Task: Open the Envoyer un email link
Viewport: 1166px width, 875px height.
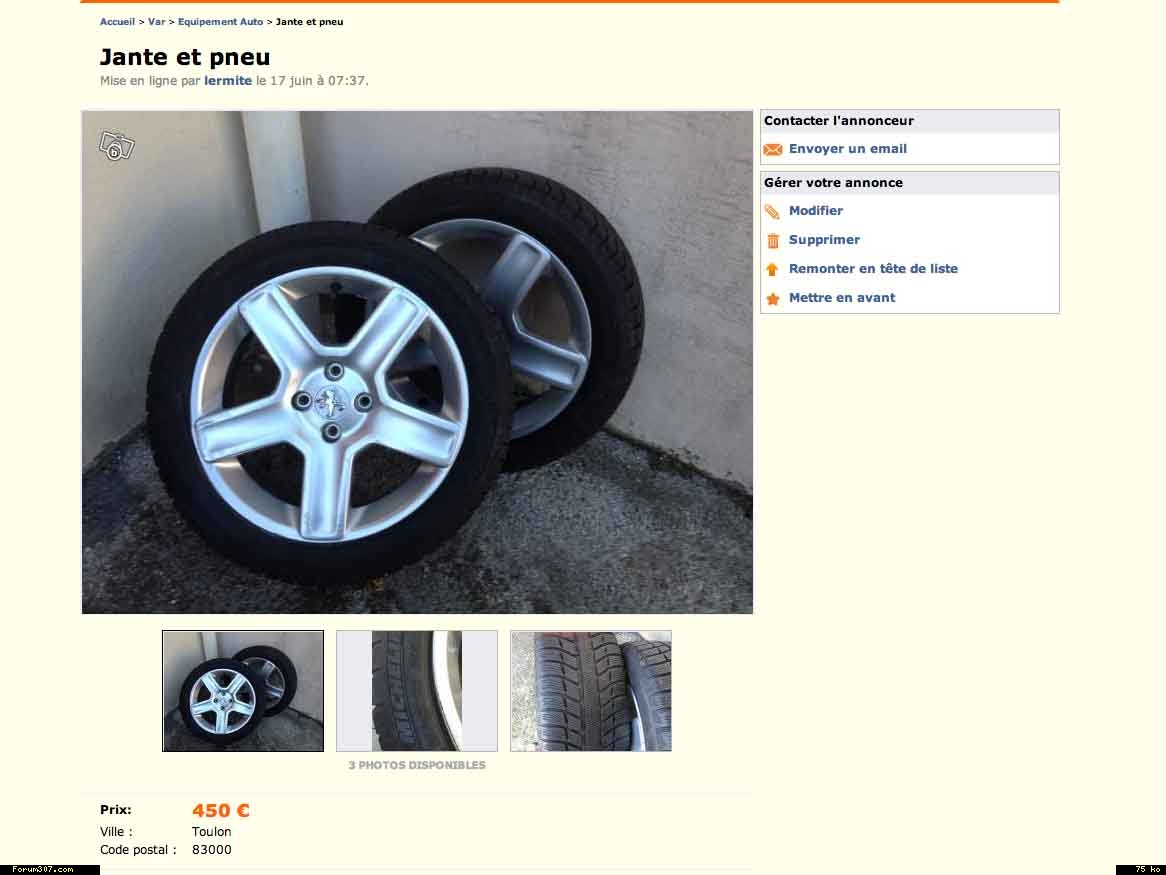Action: (x=847, y=149)
